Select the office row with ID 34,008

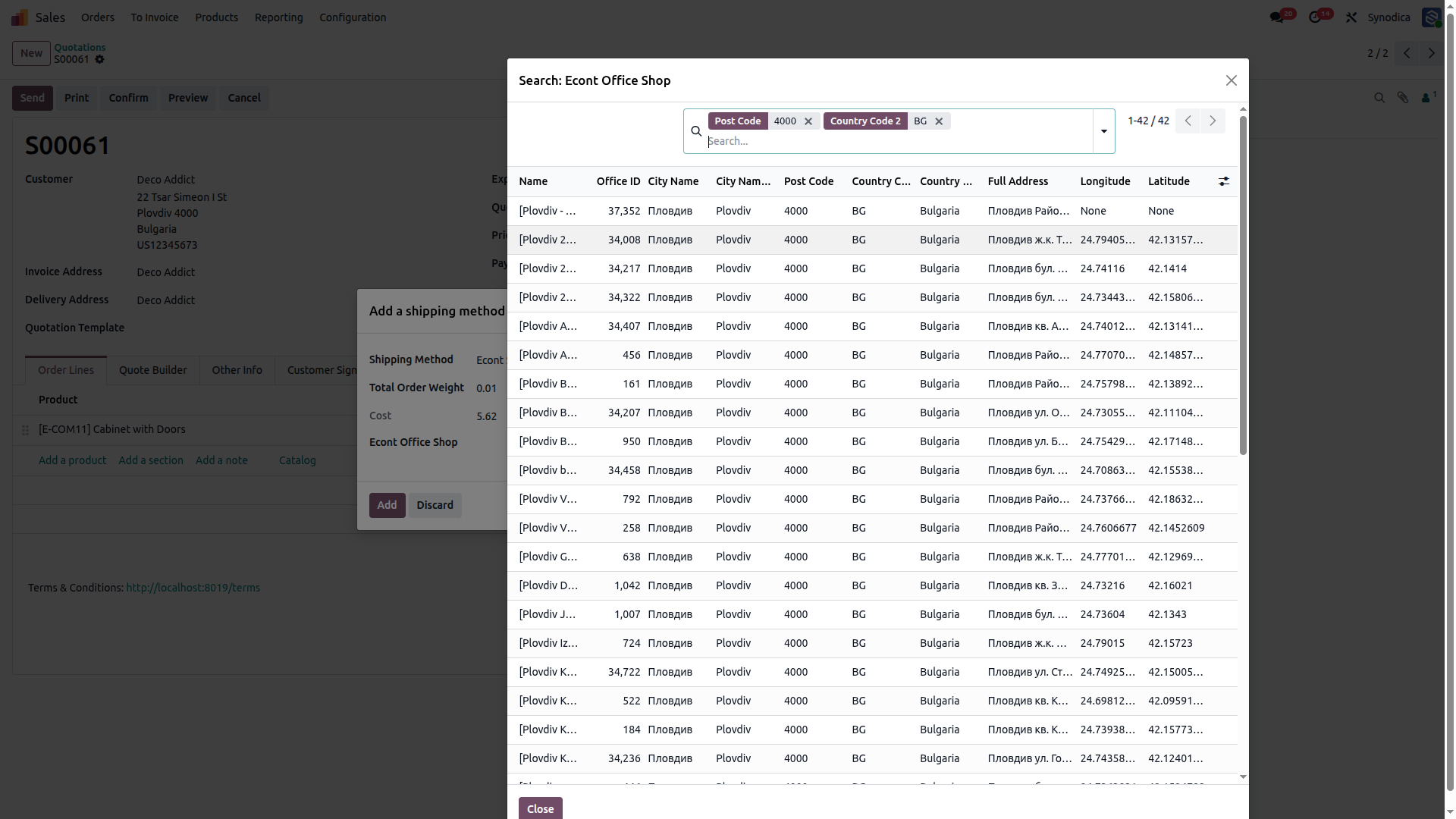coord(872,240)
